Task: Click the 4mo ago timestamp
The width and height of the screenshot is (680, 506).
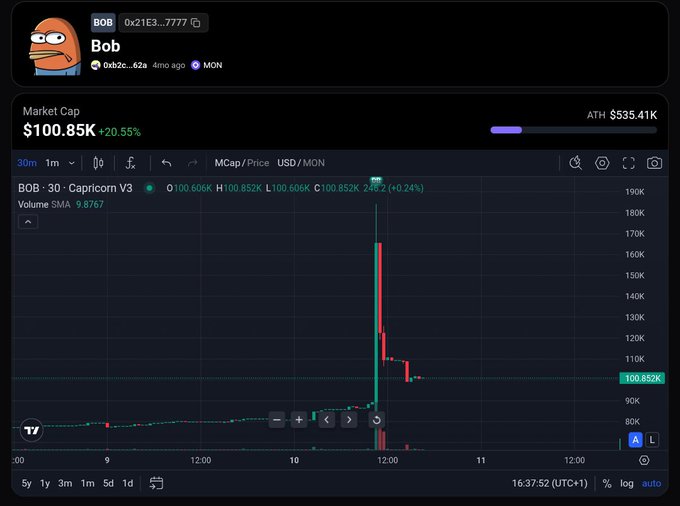Action: coord(169,65)
